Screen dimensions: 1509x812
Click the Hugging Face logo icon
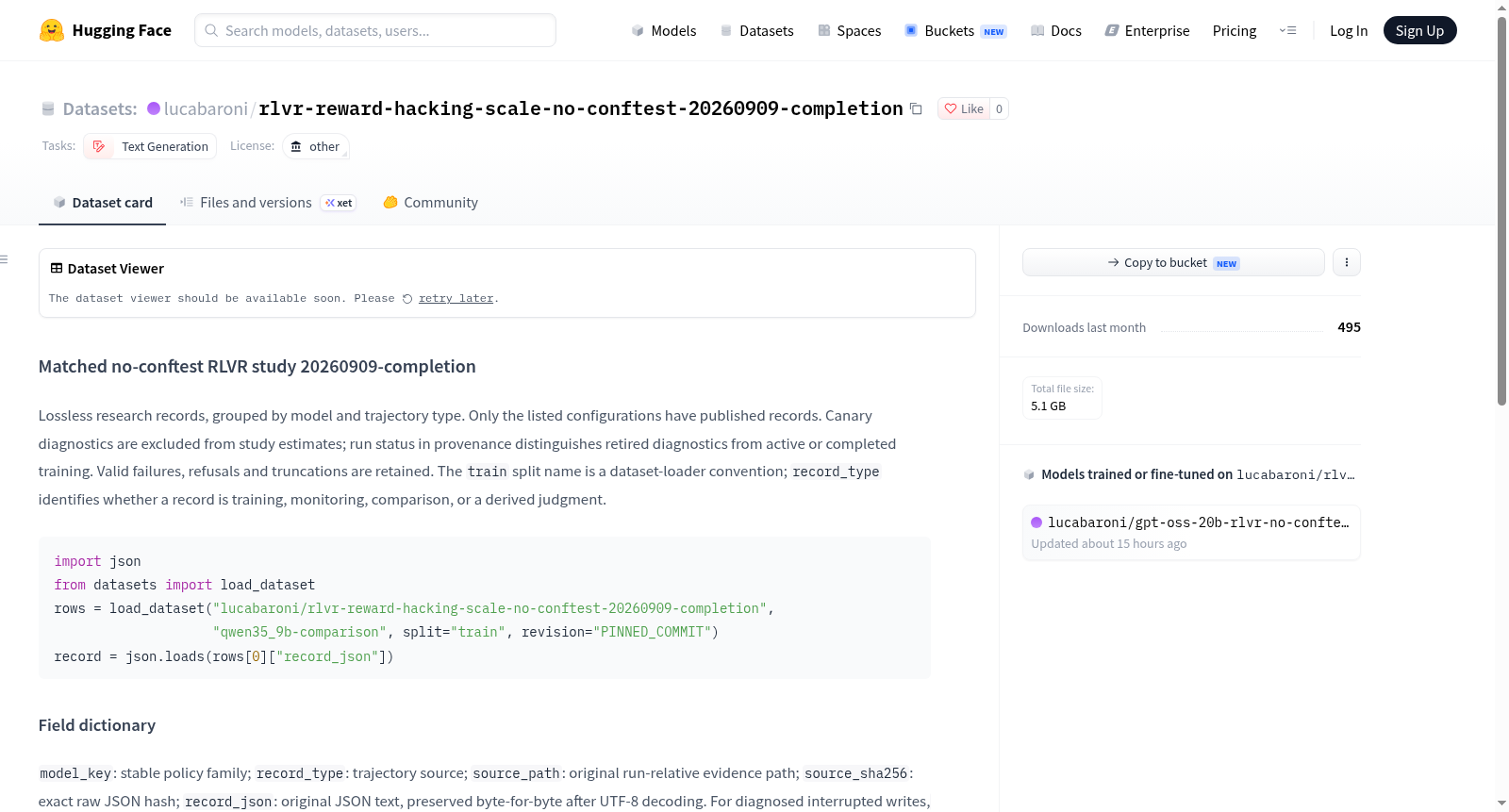coord(52,30)
